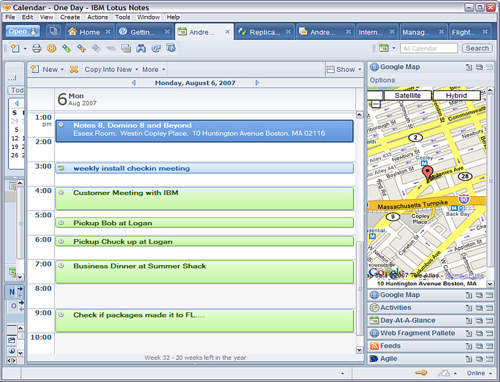Click the Print icon in toolbar
The width and height of the screenshot is (500, 382).
[37, 48]
